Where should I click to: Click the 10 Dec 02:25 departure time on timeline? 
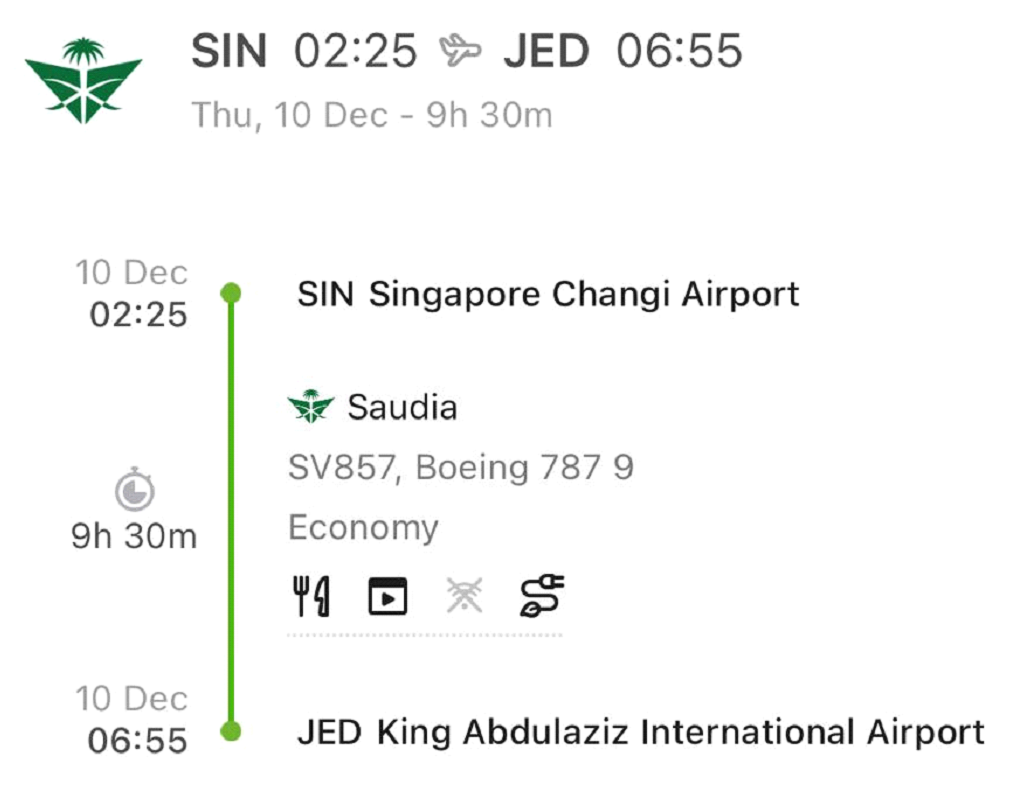(137, 294)
